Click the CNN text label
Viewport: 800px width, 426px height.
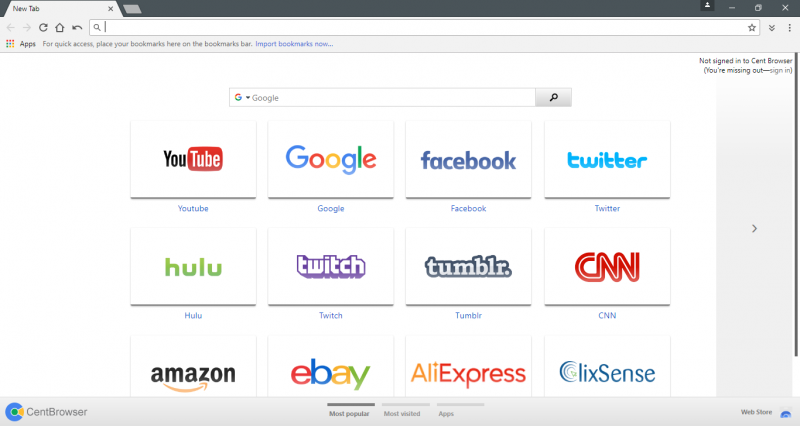click(x=607, y=315)
